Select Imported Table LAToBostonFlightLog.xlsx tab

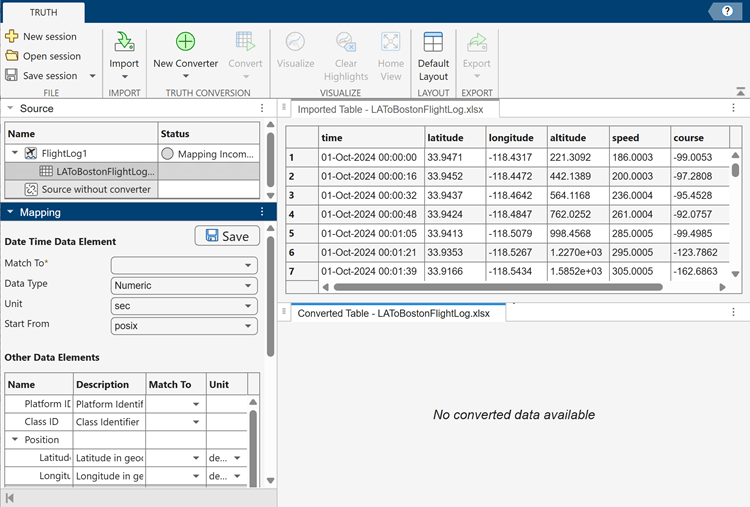point(395,109)
